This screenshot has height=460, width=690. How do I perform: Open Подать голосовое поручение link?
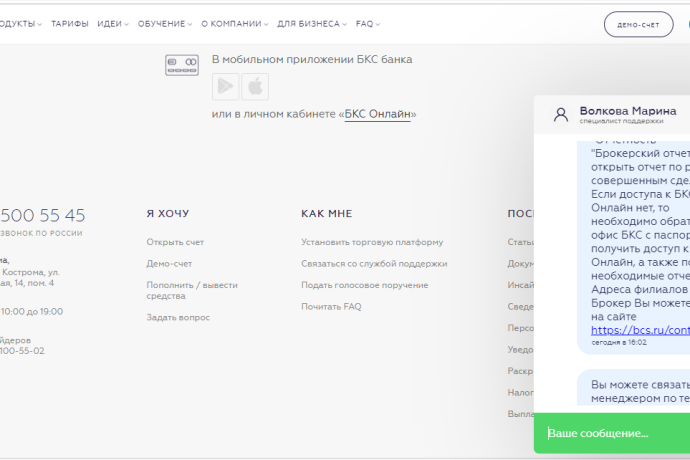[x=365, y=285]
